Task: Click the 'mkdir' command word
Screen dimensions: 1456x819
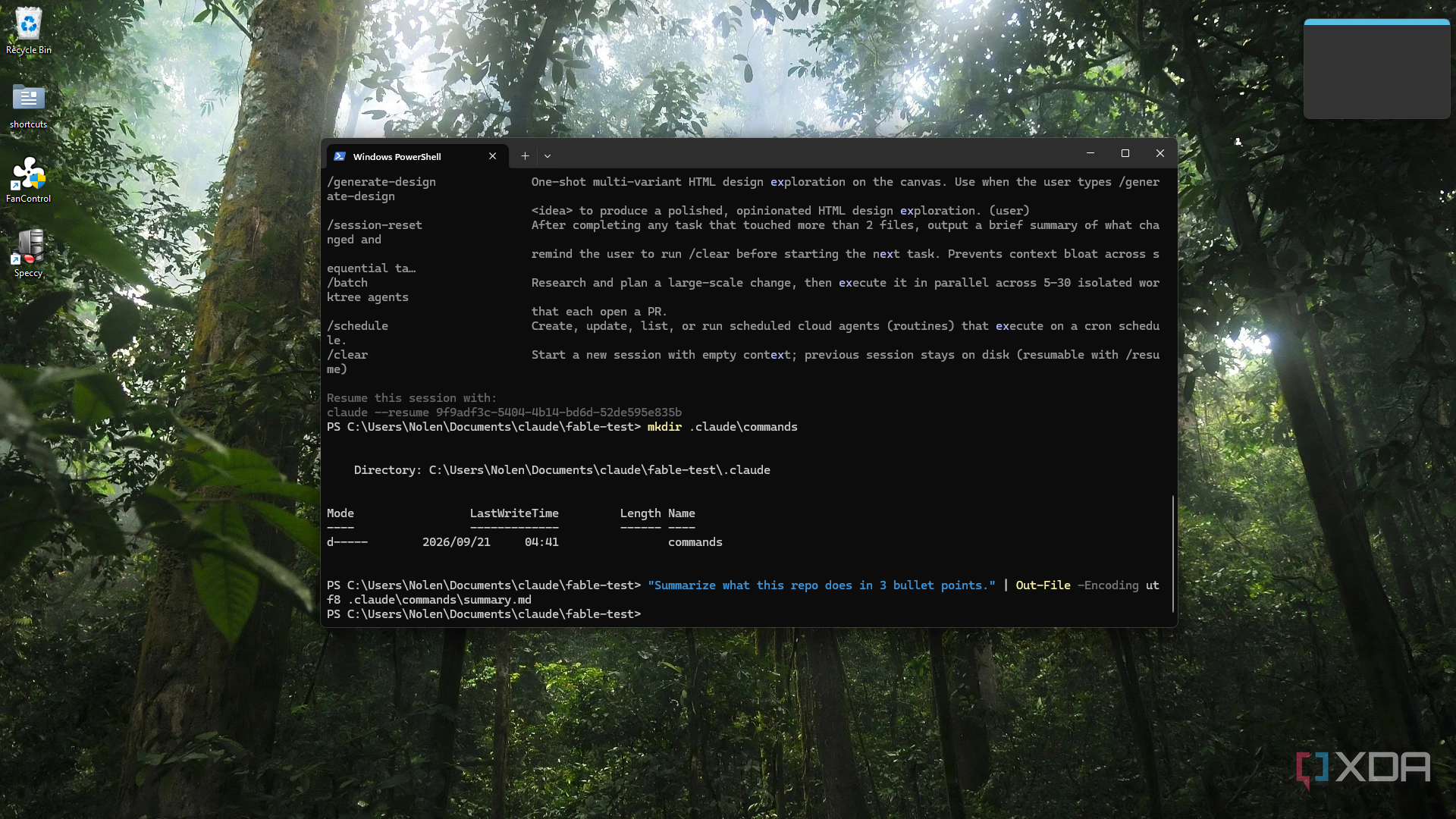Action: 664,427
